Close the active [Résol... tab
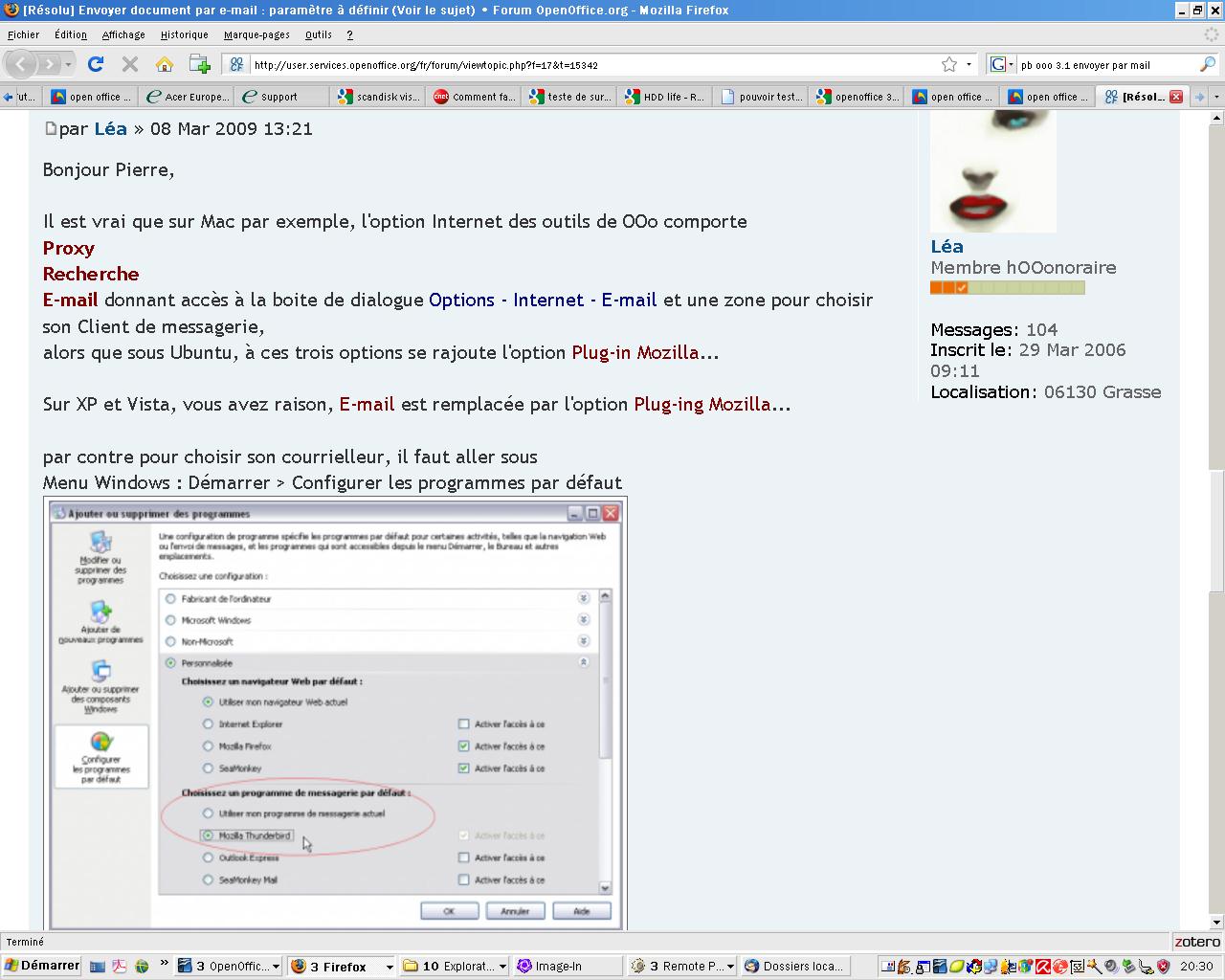 point(1176,97)
